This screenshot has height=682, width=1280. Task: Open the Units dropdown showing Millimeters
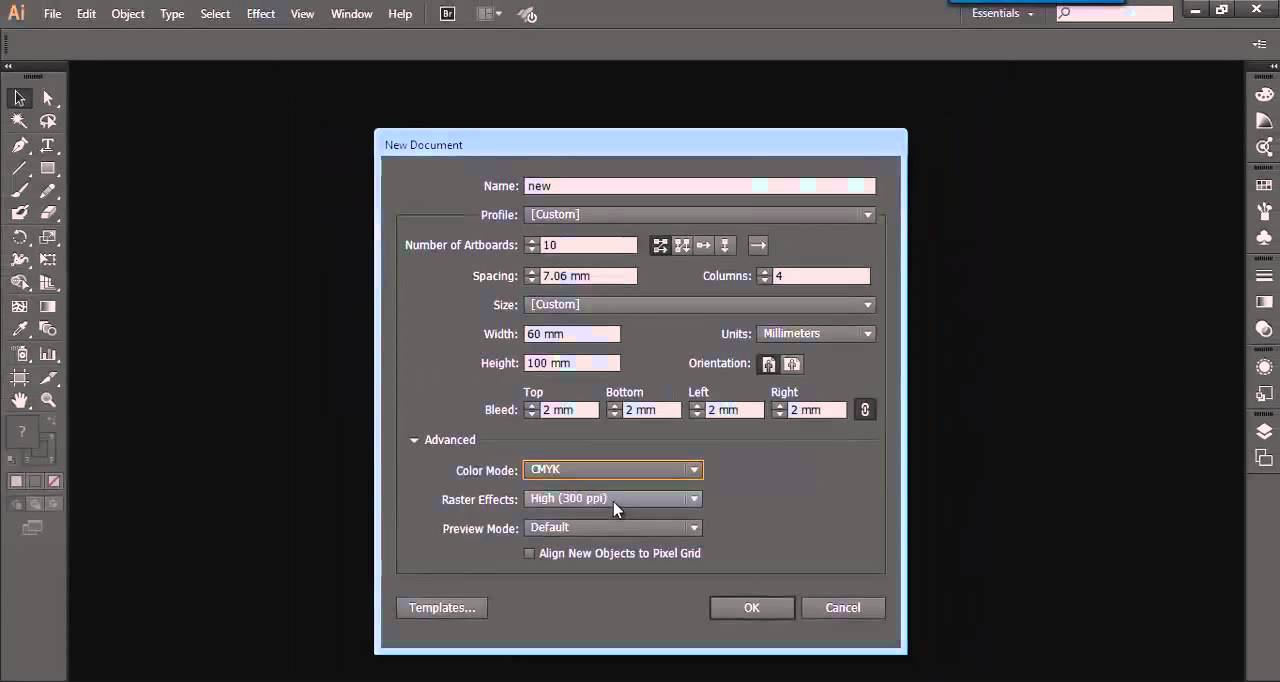816,334
